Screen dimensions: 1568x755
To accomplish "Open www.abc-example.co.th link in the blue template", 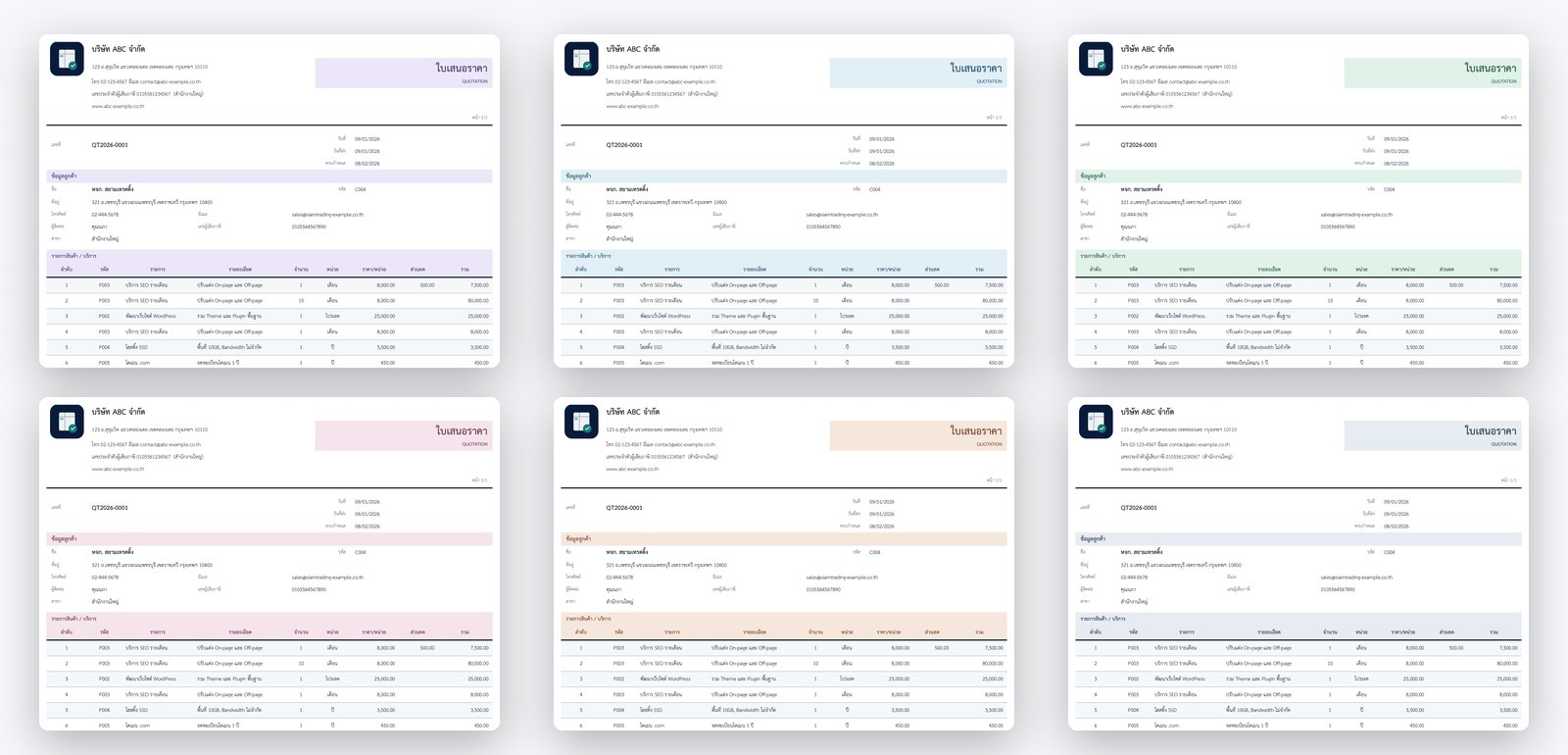I will coord(632,106).
